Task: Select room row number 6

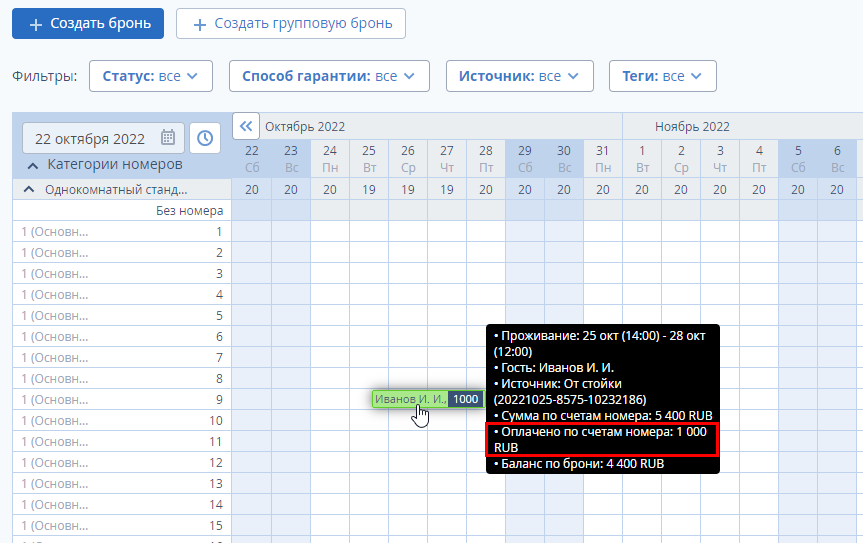Action: coord(122,336)
